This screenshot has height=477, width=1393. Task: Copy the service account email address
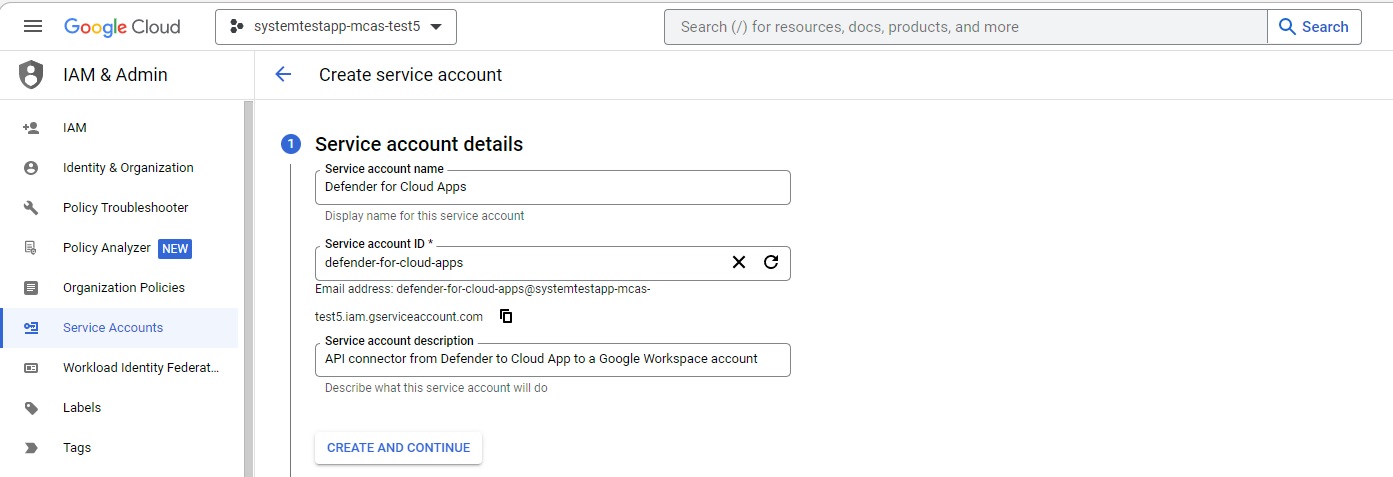point(506,316)
